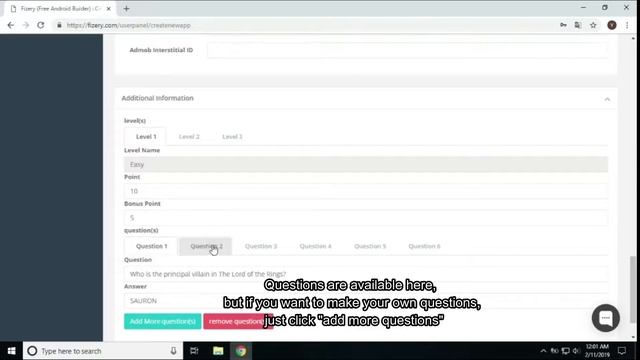This screenshot has width=640, height=360.
Task: Open the Chrome profile avatar
Action: (x=611, y=25)
